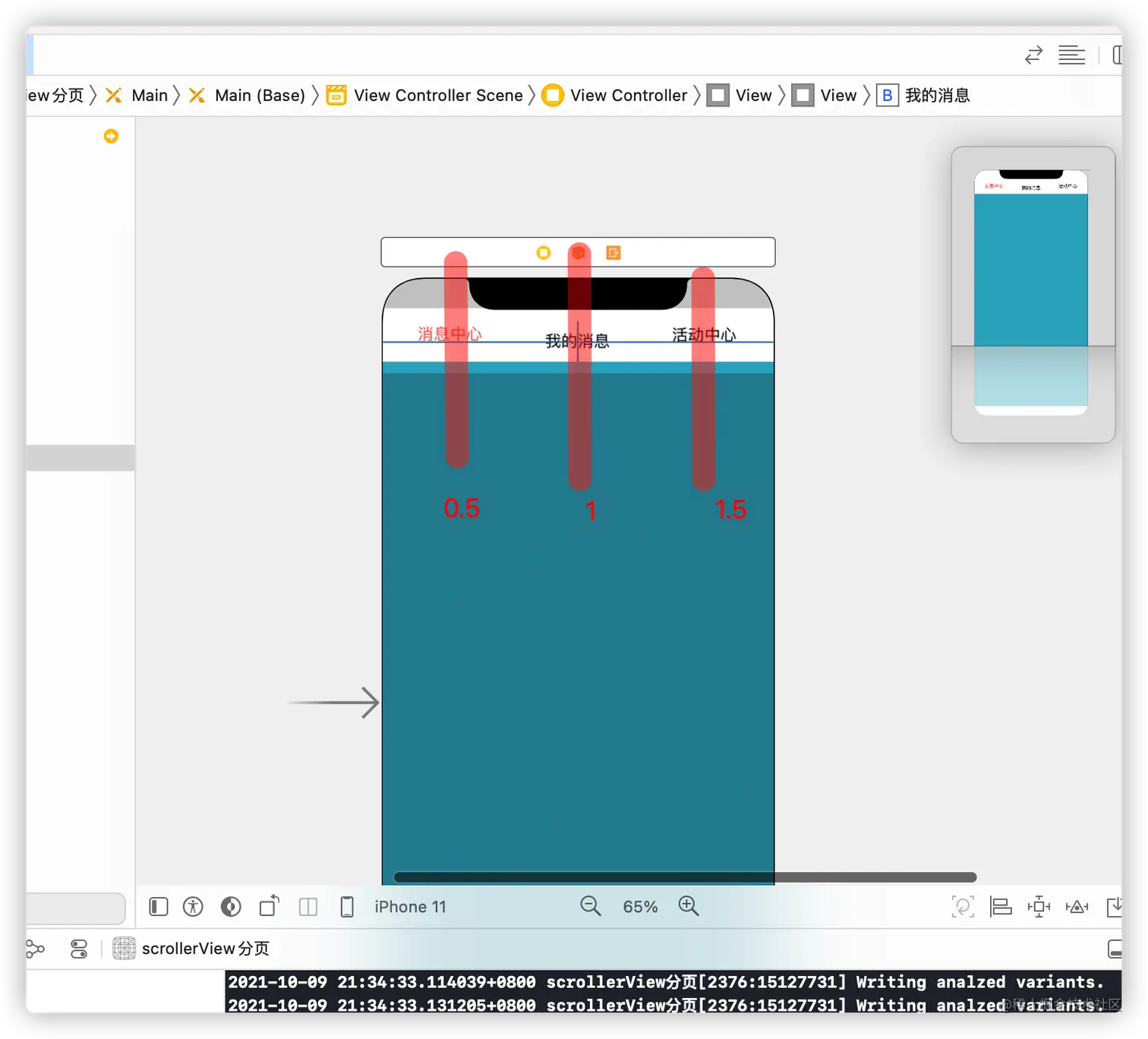Select the 我的消息 button breadcrumb

(x=923, y=95)
